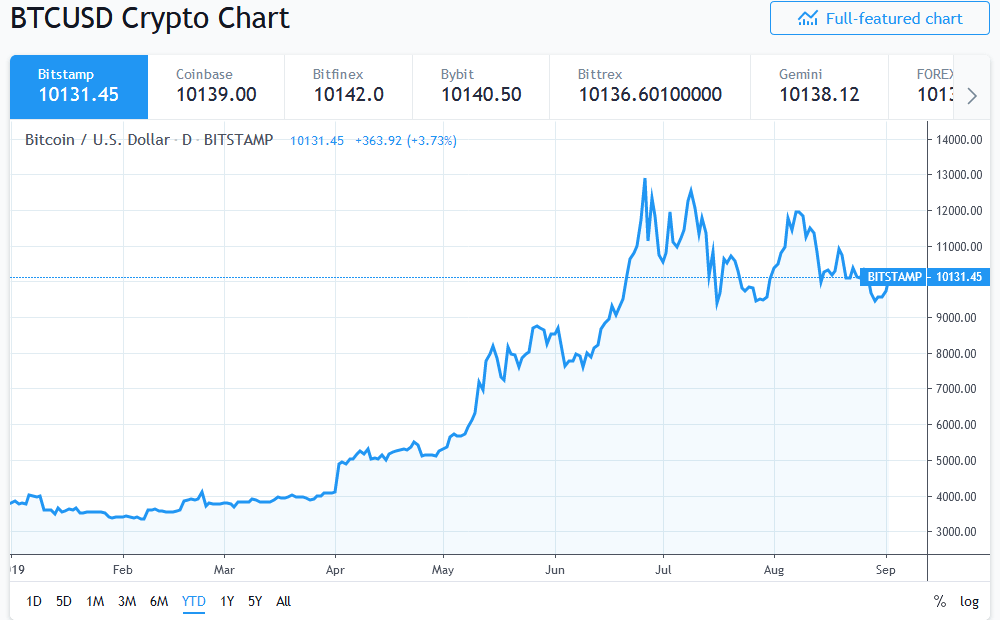Click the right arrow to reveal more exchanges
1000x620 pixels.
point(971,95)
